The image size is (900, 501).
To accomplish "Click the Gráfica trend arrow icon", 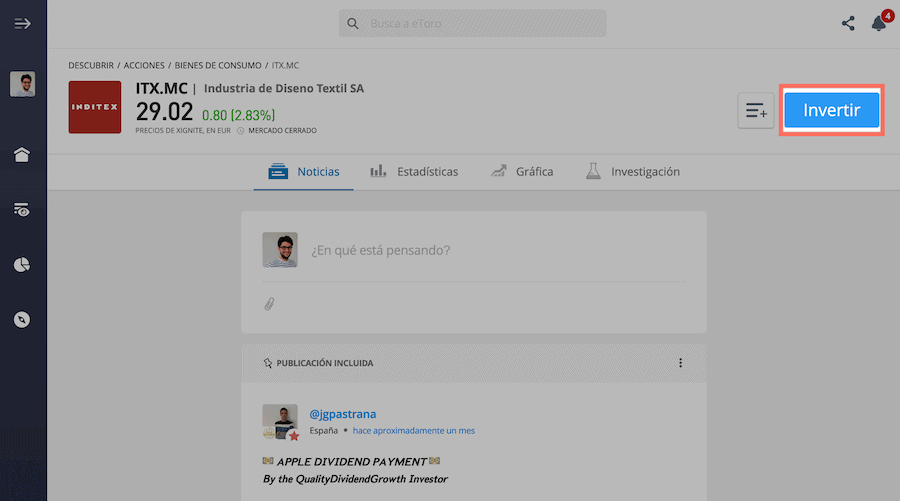I will (499, 171).
